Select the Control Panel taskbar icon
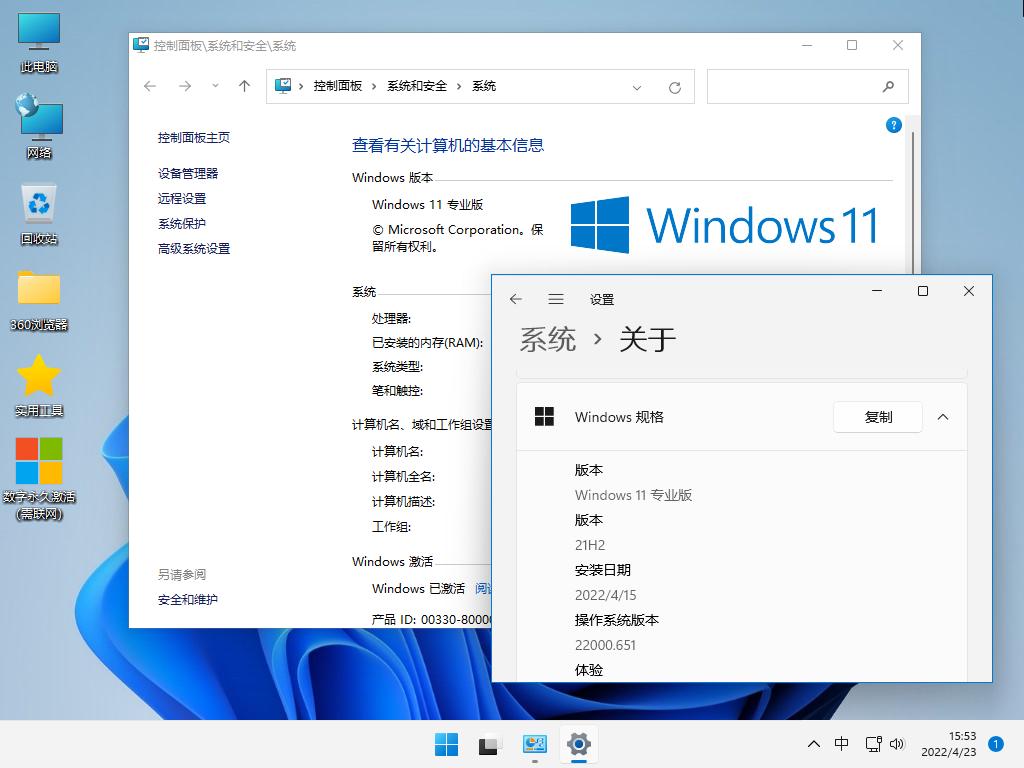 pos(534,744)
